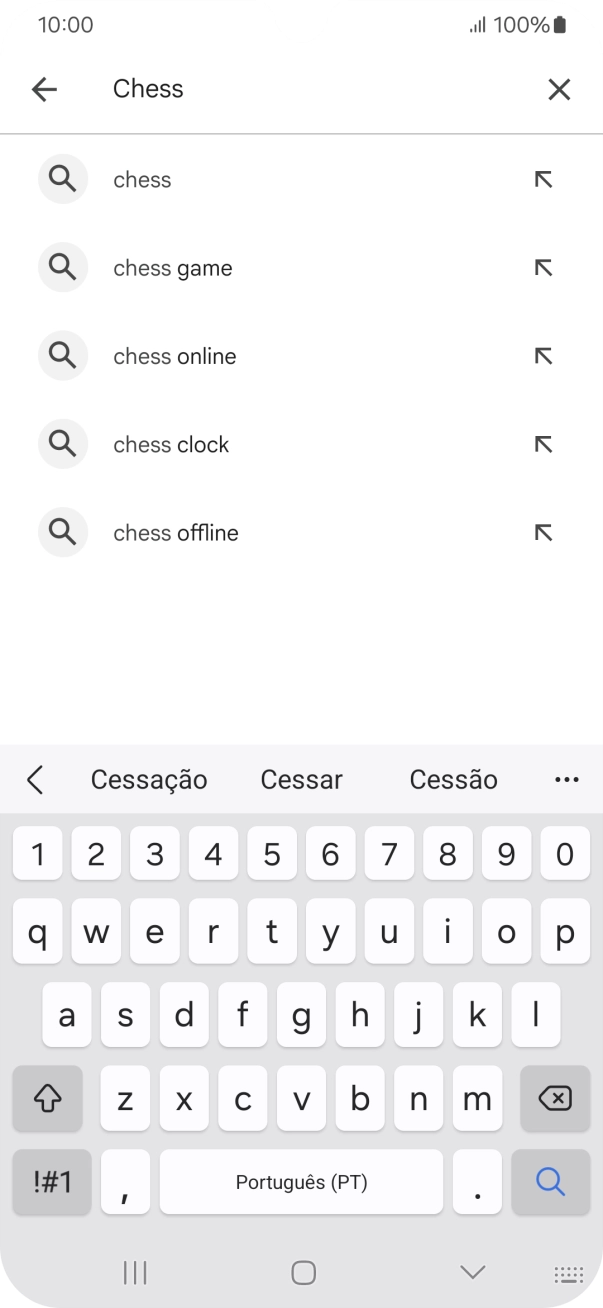The height and width of the screenshot is (1308, 603).
Task: Tap the spacebar labeled Português (PT)
Action: tap(301, 1182)
